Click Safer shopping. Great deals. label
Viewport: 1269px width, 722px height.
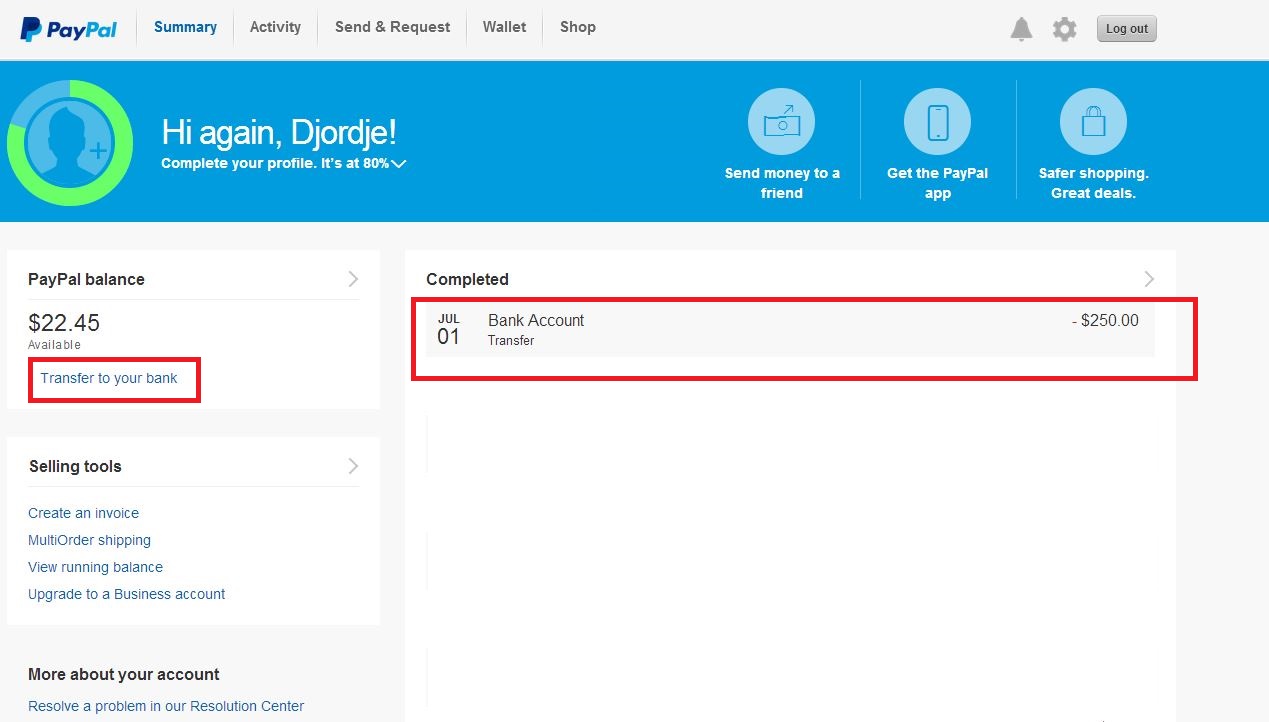tap(1093, 183)
